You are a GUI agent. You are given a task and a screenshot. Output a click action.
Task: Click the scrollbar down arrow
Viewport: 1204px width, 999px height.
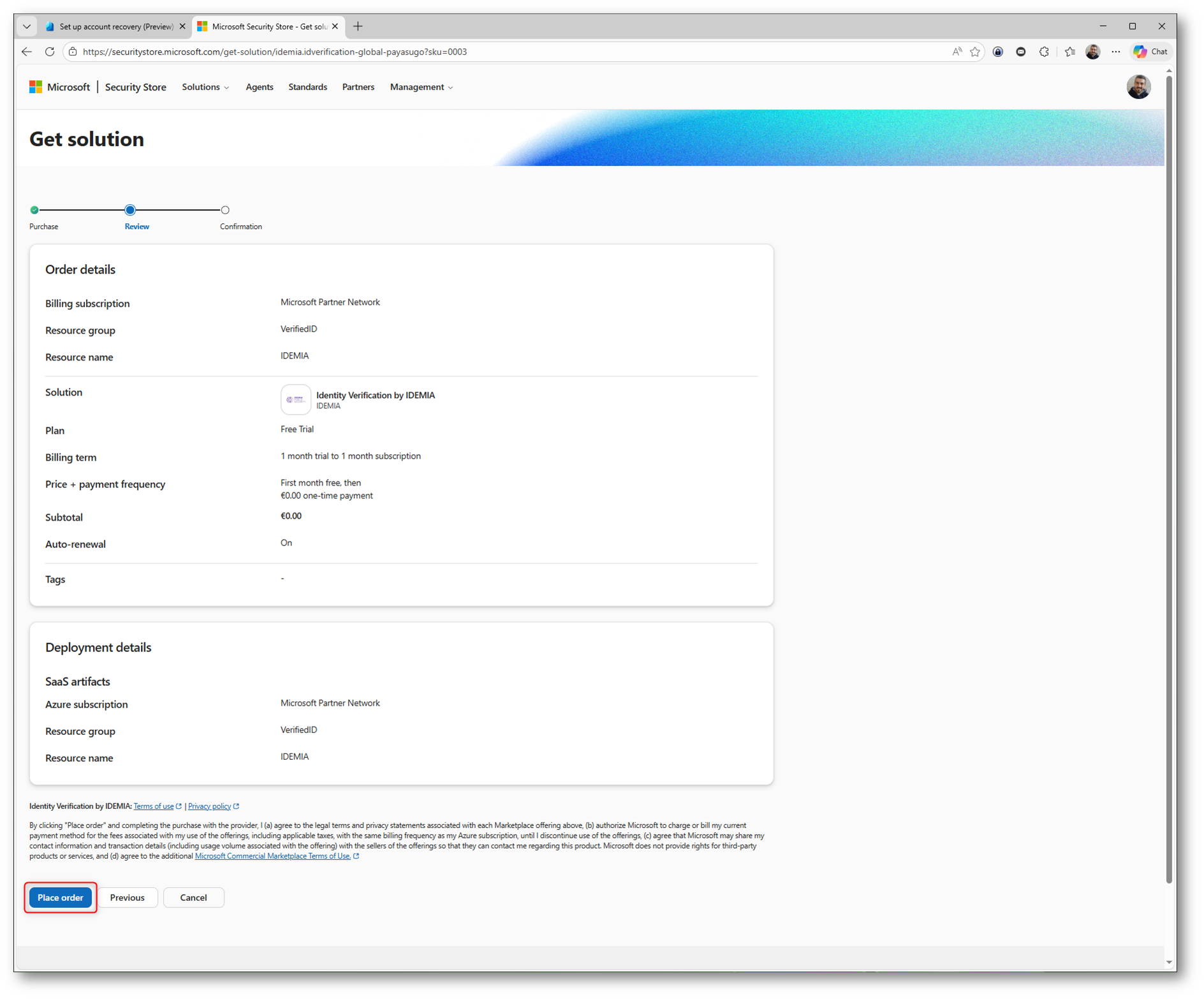1169,963
